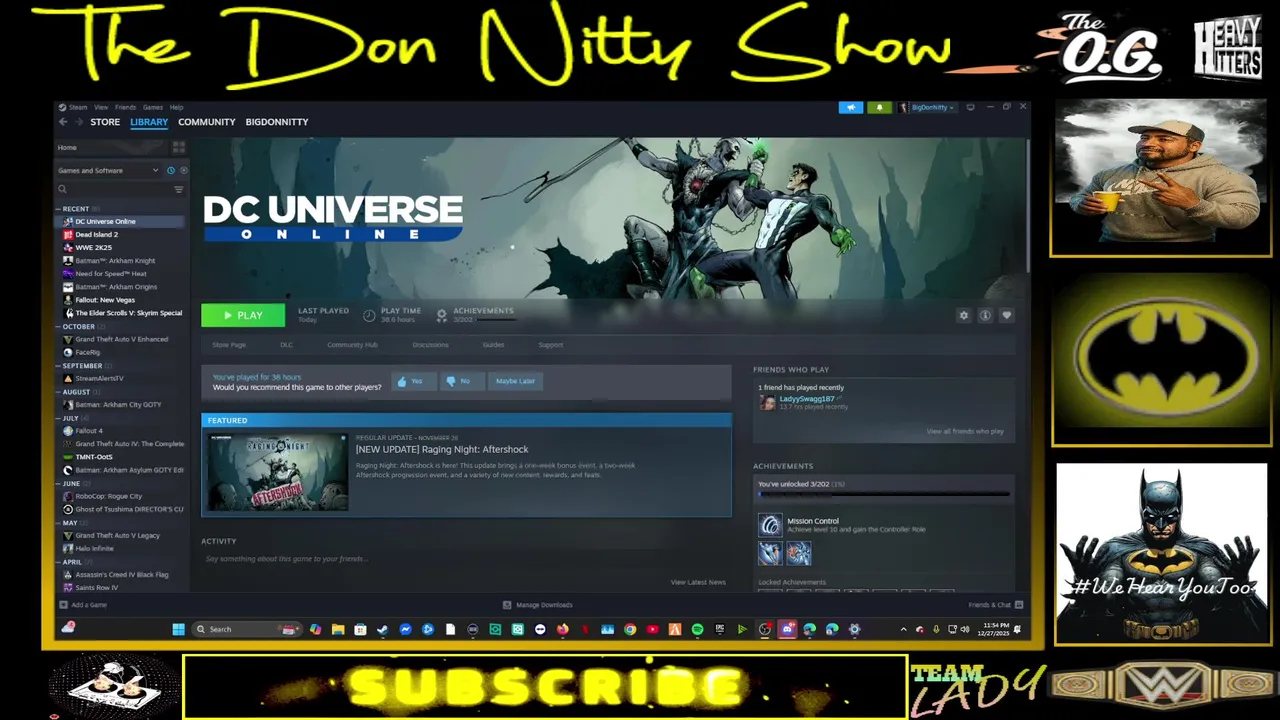Open the BIGDONNITTY profile tab

[x=277, y=122]
